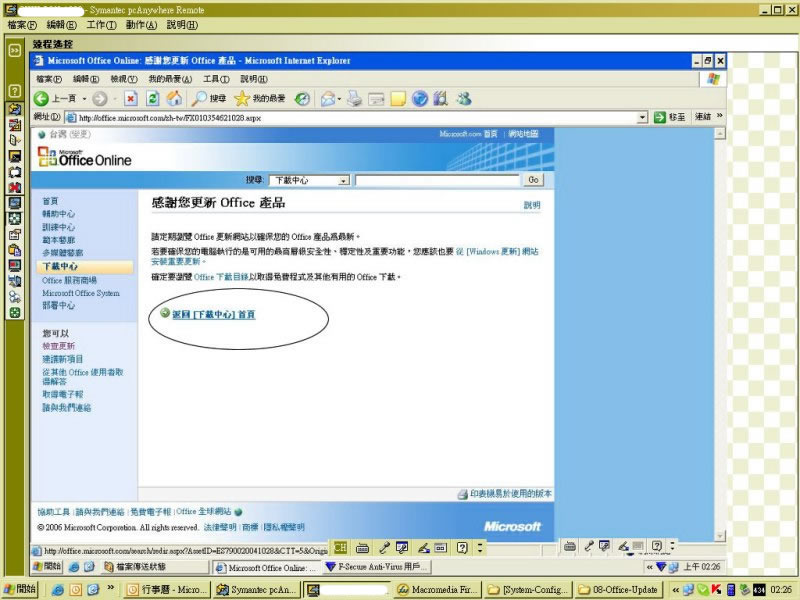Screen dimensions: 800x600
Task: Click the Mail envelope toolbar icon
Action: (327, 99)
